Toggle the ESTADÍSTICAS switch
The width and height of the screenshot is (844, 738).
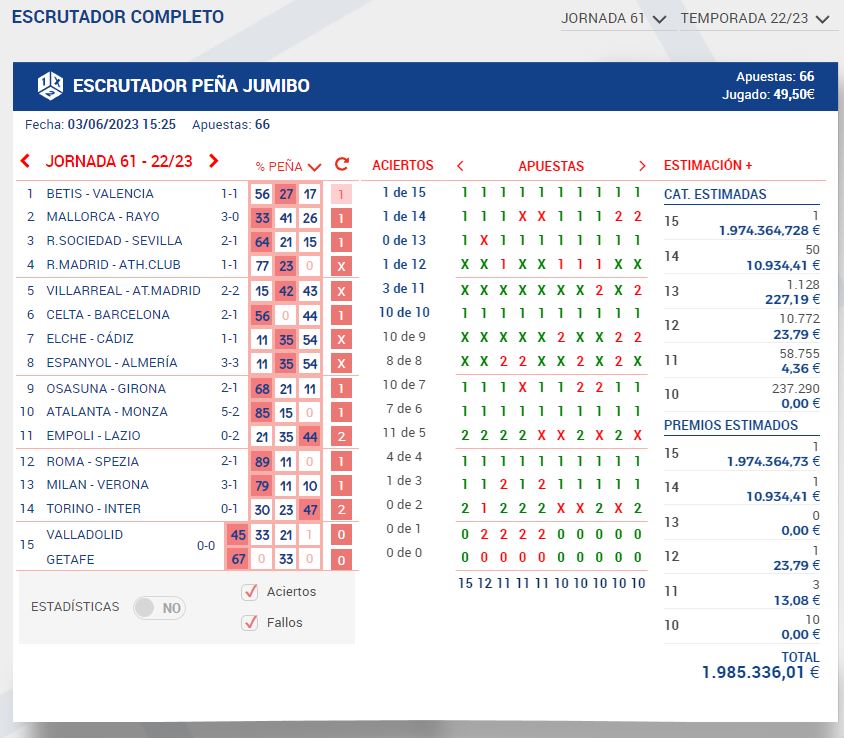click(x=159, y=608)
